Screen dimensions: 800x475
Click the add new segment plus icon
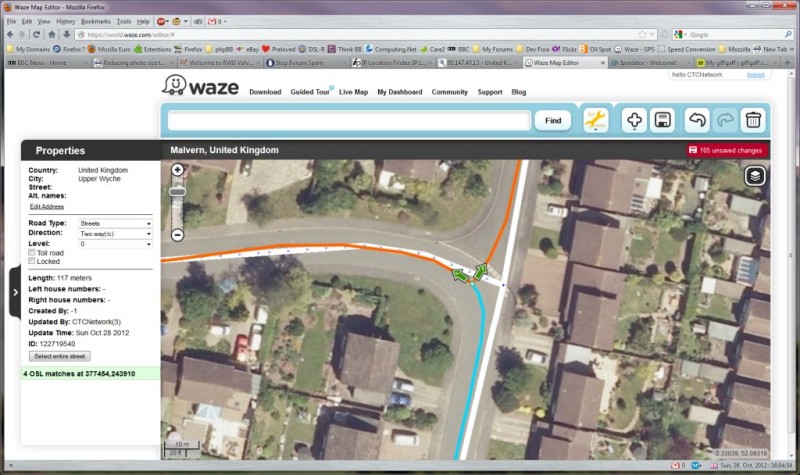tap(634, 120)
